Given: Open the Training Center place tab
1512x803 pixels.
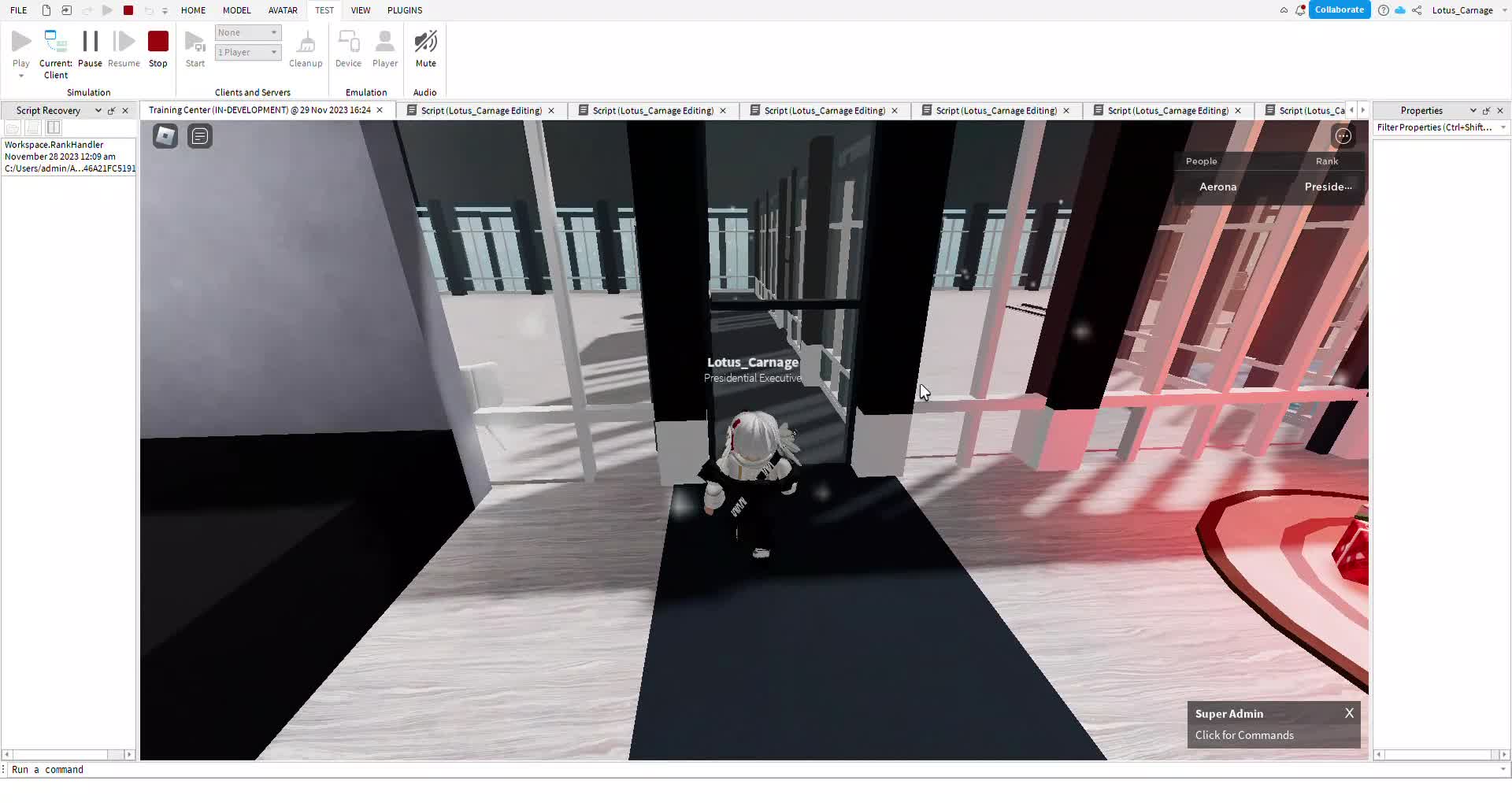Looking at the screenshot, I should click(260, 110).
